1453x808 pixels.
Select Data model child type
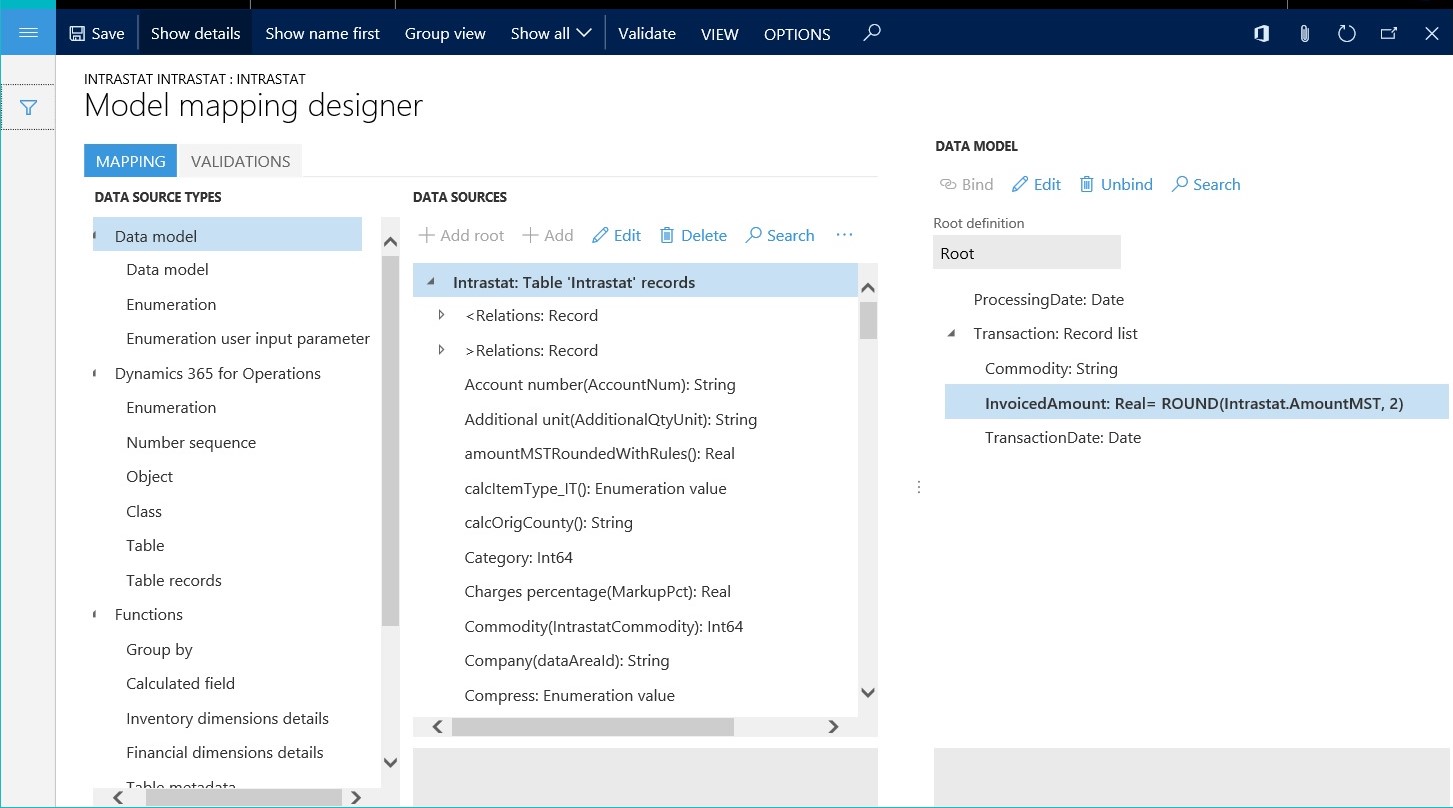pos(167,269)
